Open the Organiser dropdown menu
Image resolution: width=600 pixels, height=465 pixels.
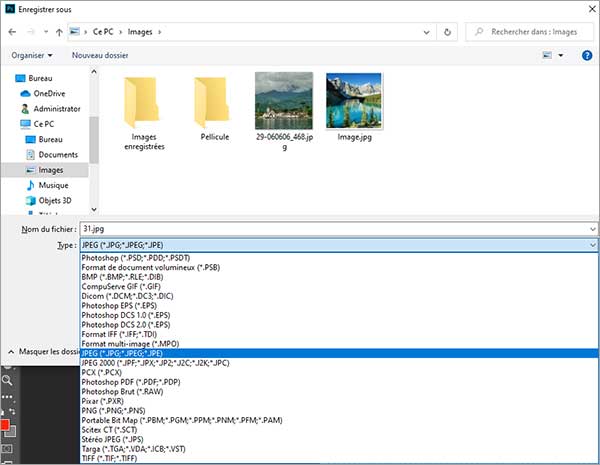point(32,55)
